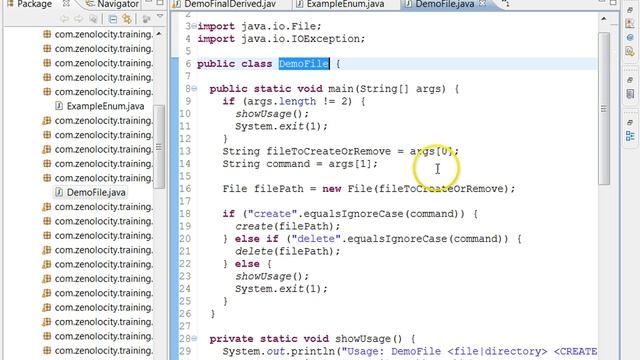Viewport: 640px width, 360px height.
Task: Click the Package Explorer scroll-up arrow
Action: point(159,34)
